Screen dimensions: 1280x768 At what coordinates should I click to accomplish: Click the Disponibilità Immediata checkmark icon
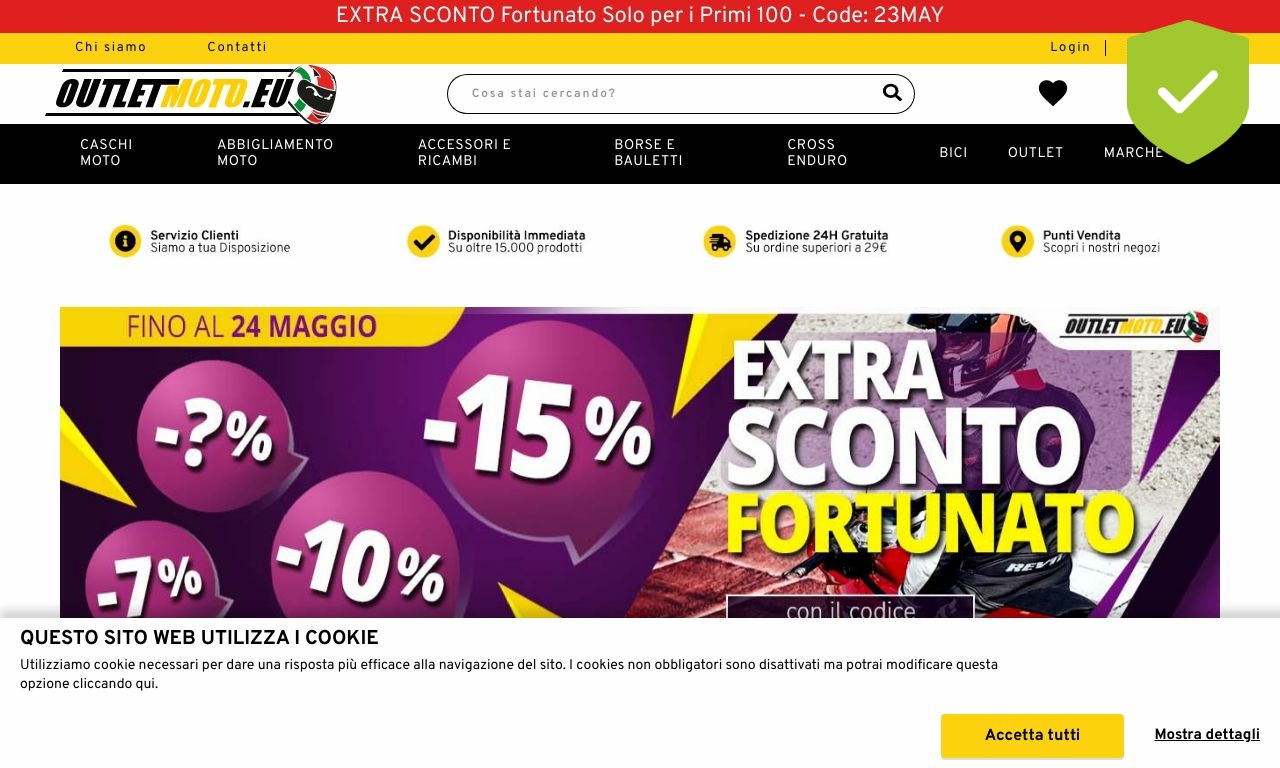pos(423,241)
